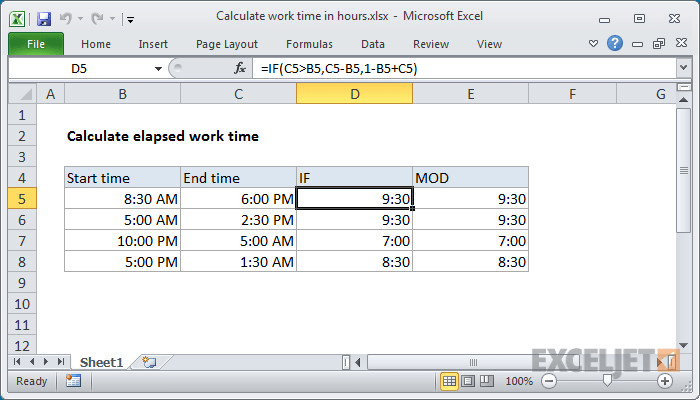Click the 'Calculate elapsed work time' title cell
This screenshot has height=400, width=700.
(x=163, y=136)
